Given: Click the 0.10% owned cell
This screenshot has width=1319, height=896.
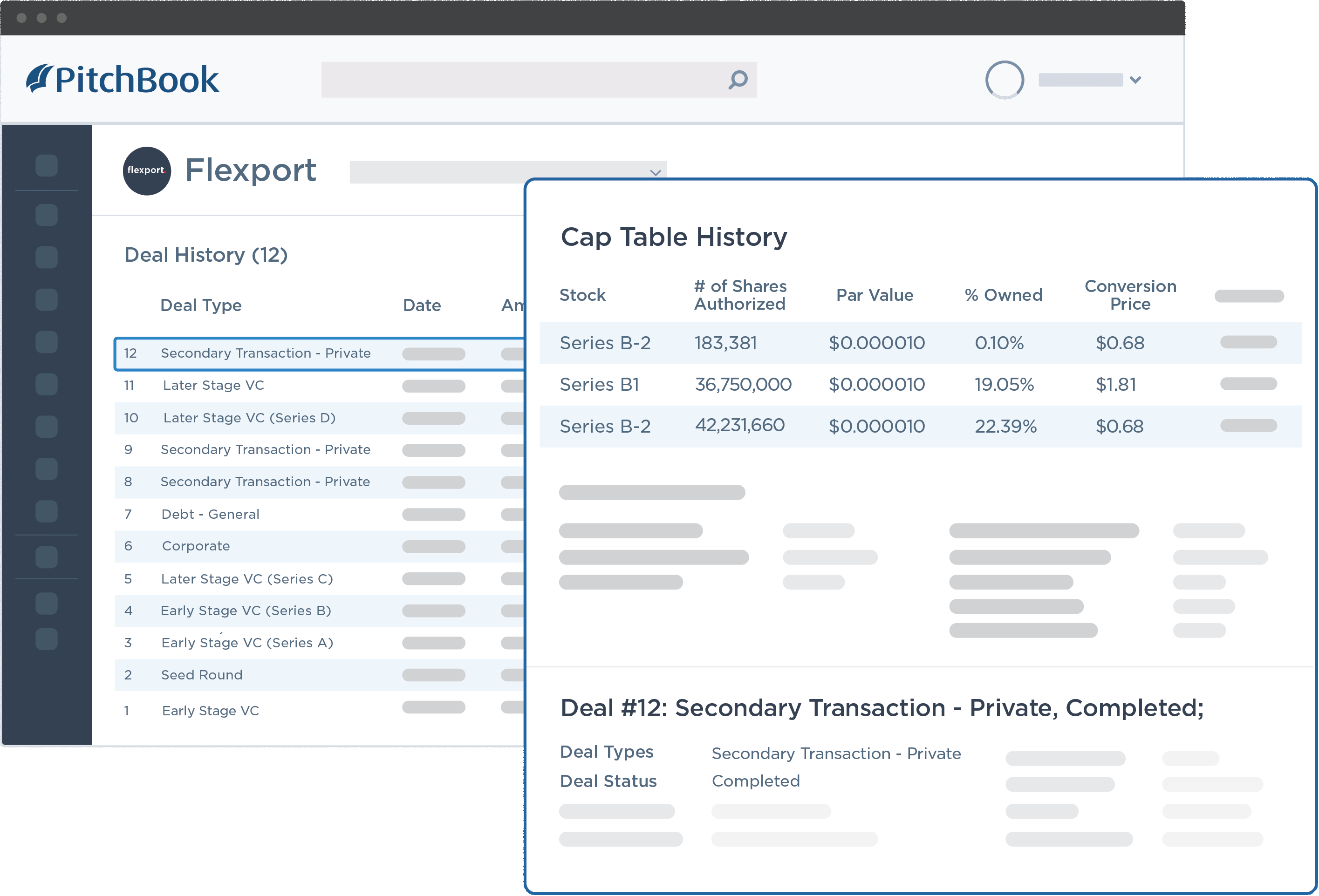Looking at the screenshot, I should click(999, 343).
